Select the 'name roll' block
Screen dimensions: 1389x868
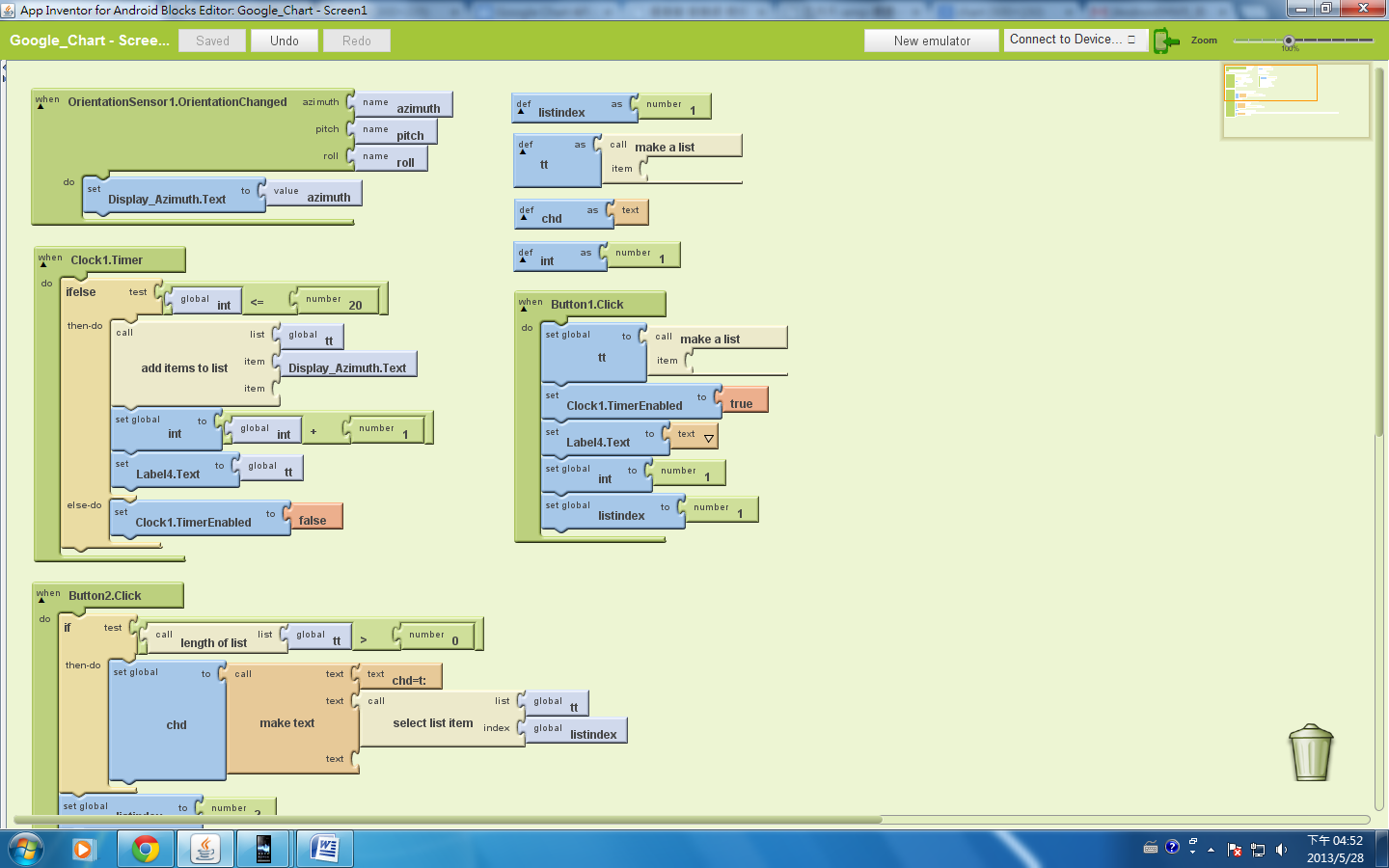click(387, 159)
